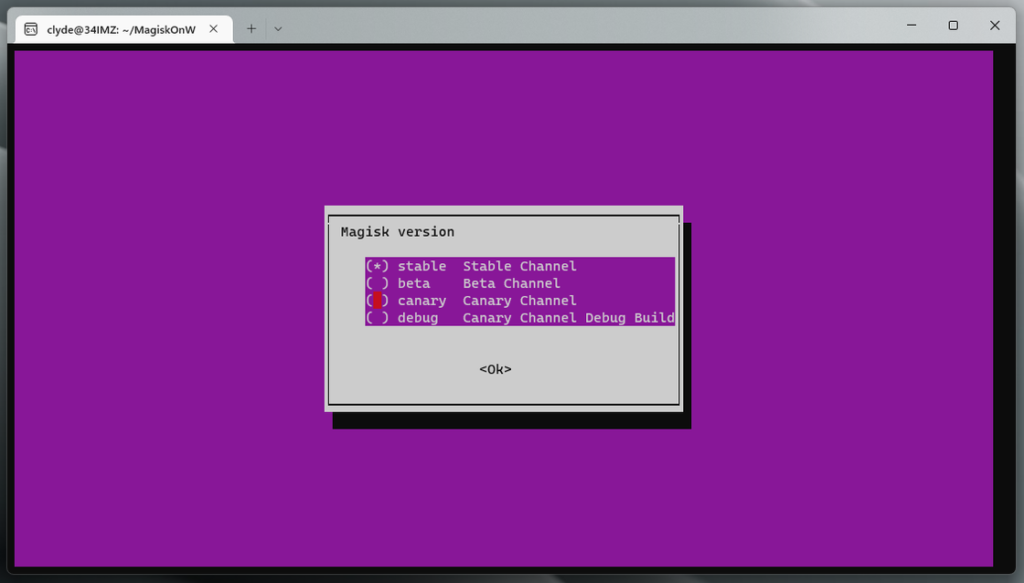Click the 'beta' tag label
Image resolution: width=1024 pixels, height=583 pixels.
coord(413,283)
